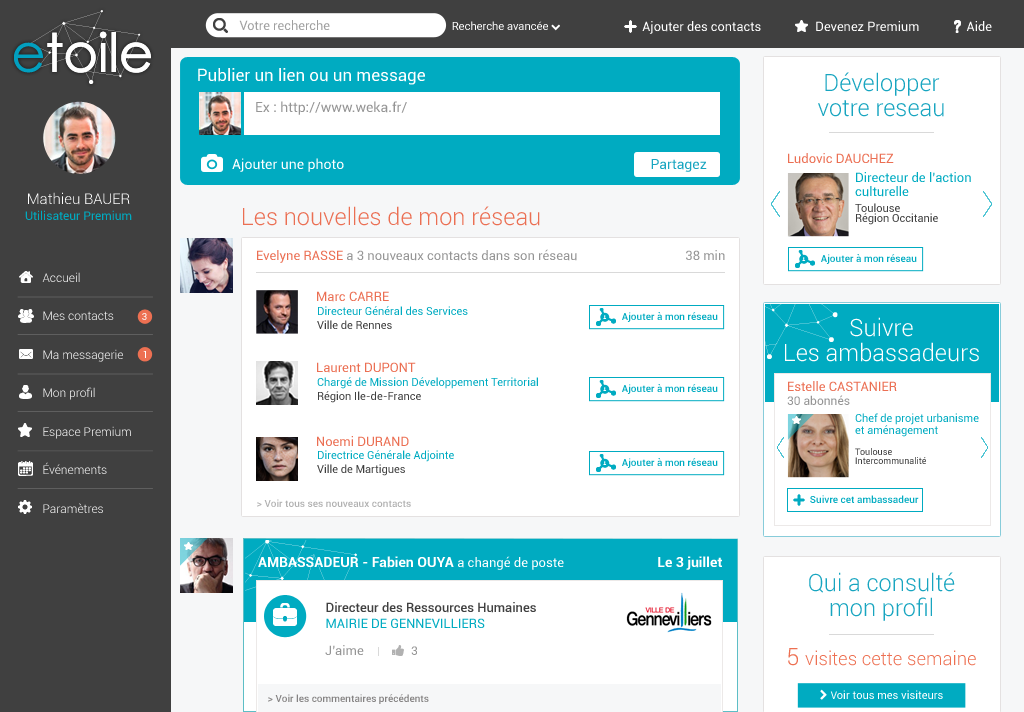The image size is (1024, 712).
Task: Click the briefcase icon in Fabien's post
Action: click(285, 616)
